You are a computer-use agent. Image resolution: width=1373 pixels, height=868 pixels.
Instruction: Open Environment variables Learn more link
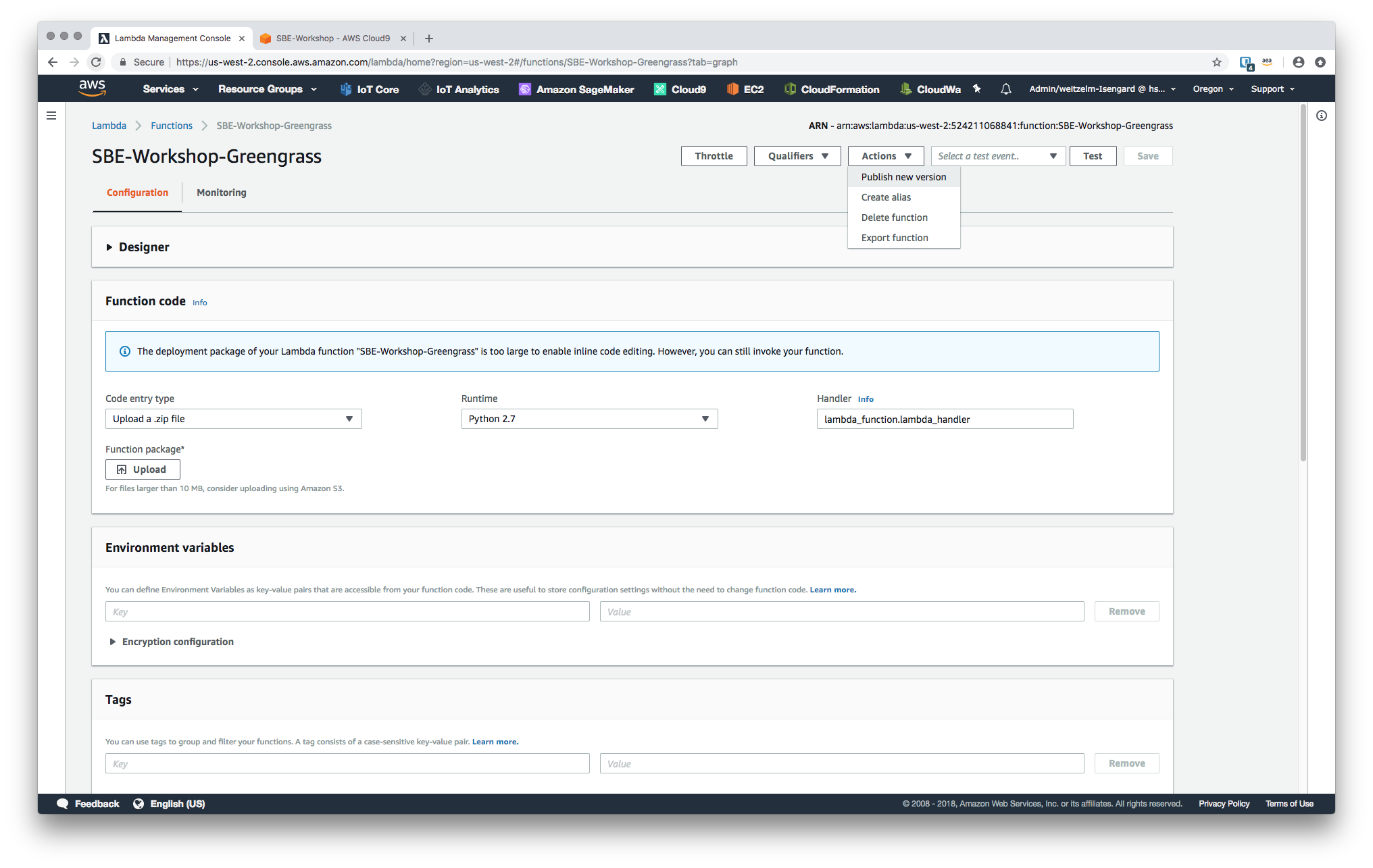click(x=832, y=590)
